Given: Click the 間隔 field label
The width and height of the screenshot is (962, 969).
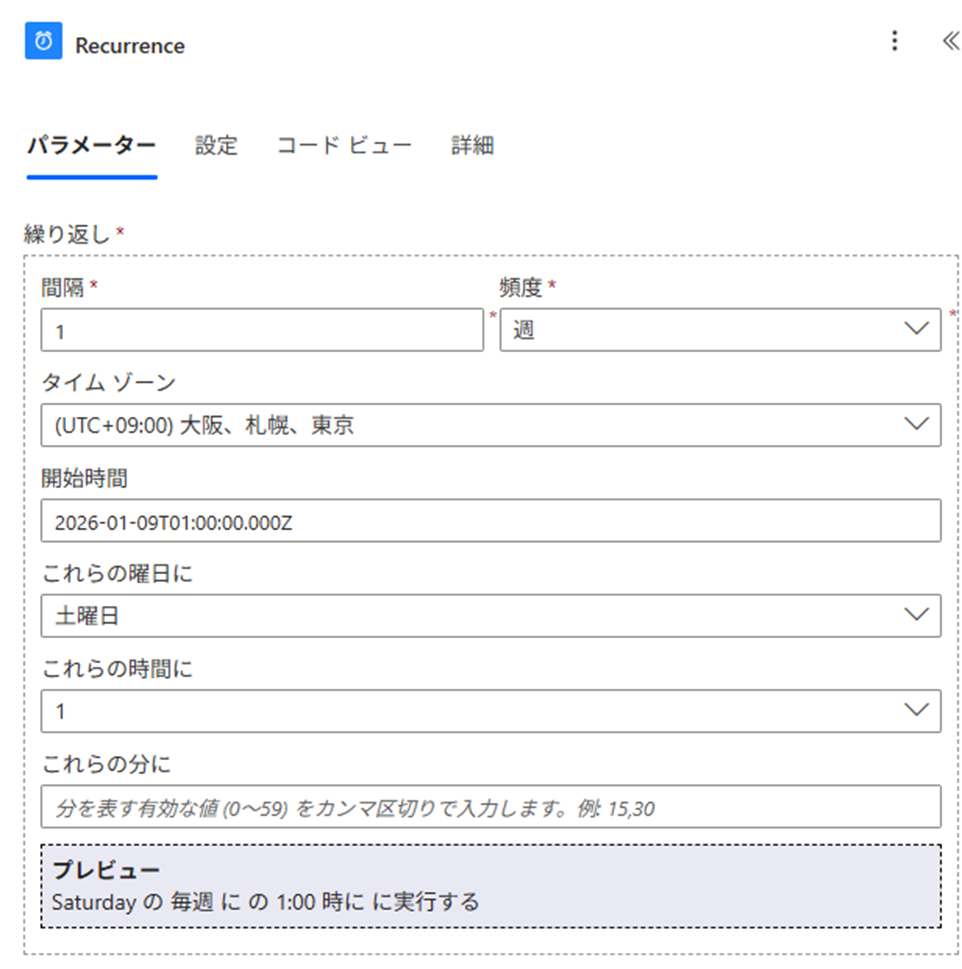Looking at the screenshot, I should 62,287.
